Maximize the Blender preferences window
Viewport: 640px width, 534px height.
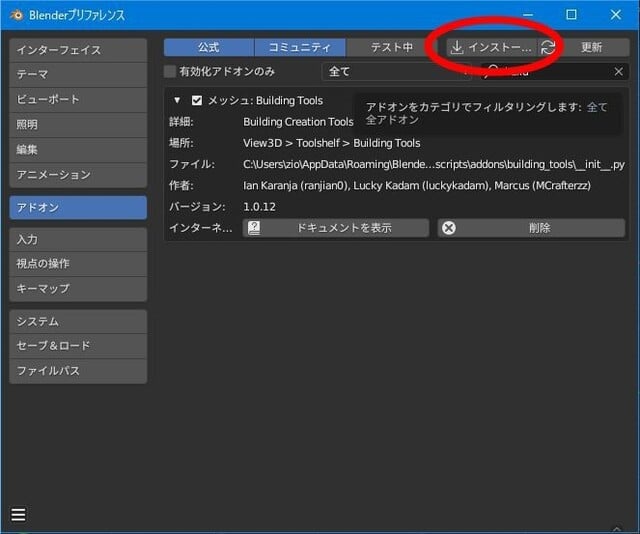571,15
